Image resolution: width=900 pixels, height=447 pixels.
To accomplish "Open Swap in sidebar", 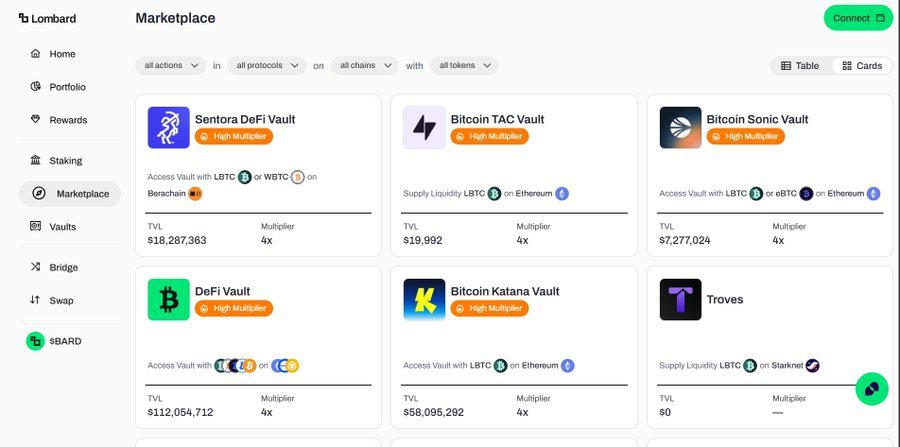I will [61, 301].
